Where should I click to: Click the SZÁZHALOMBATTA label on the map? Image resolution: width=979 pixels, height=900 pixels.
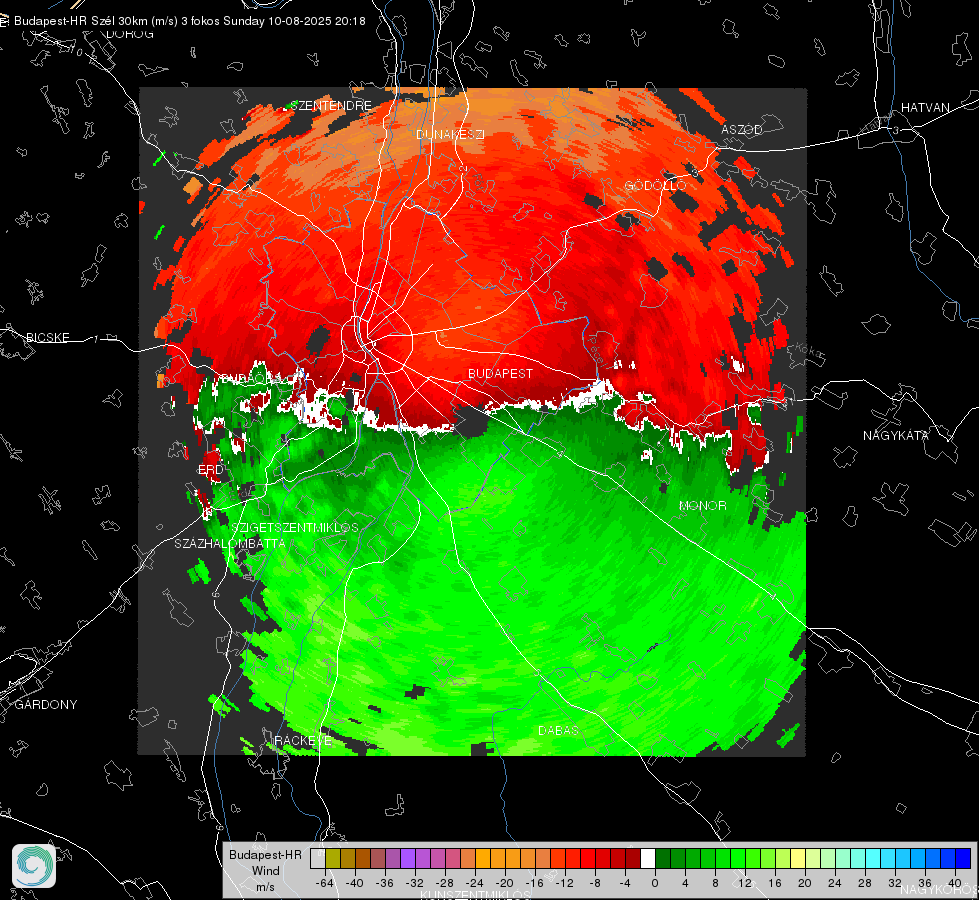[230, 543]
